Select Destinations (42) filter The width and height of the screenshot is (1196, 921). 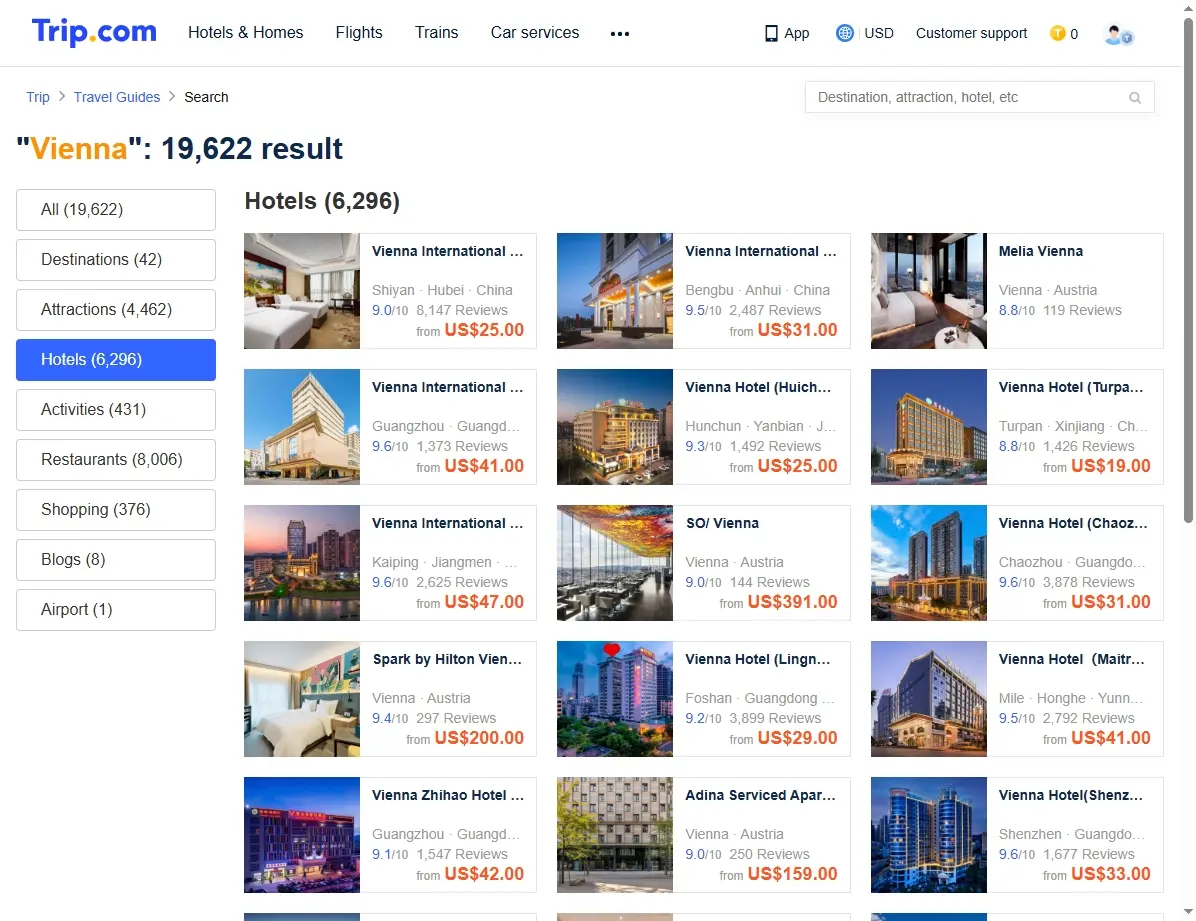click(x=116, y=259)
